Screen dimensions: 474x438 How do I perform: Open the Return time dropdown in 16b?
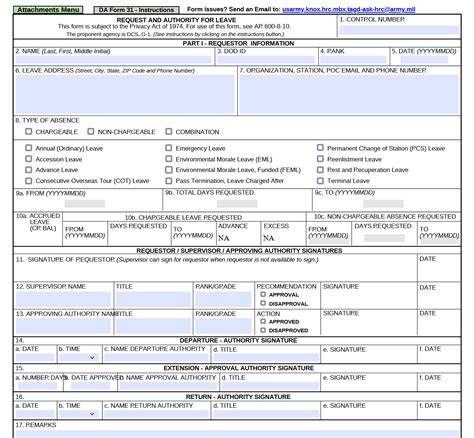[x=92, y=414]
